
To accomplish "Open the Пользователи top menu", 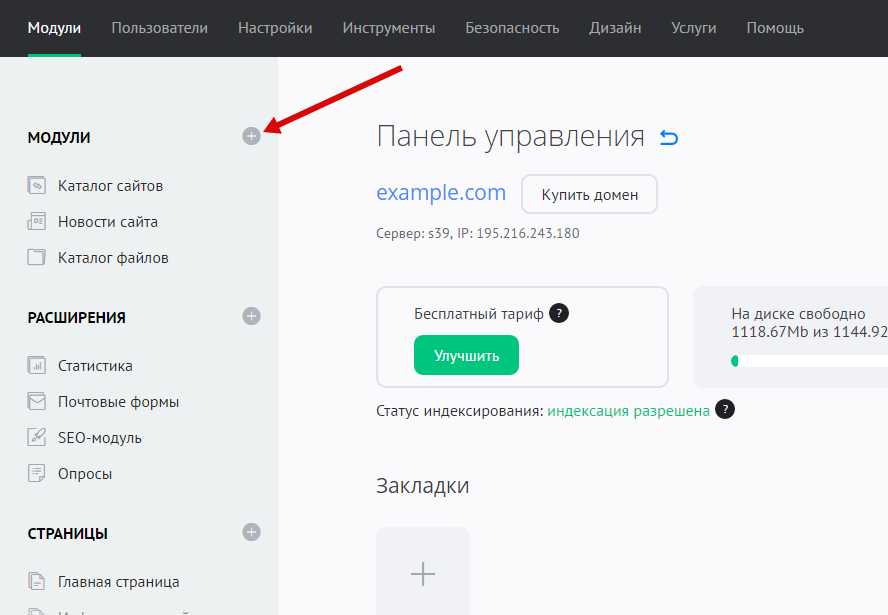I will 160,28.
